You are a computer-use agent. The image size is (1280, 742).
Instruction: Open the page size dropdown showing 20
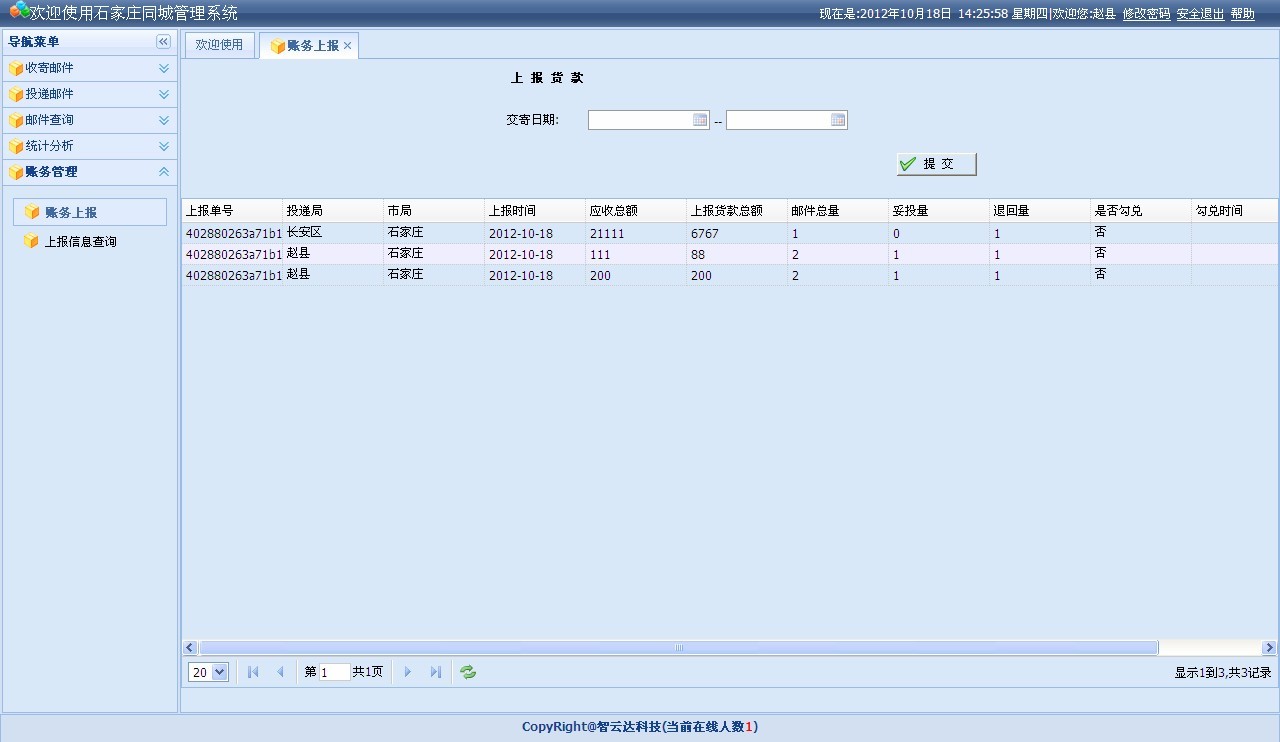pyautogui.click(x=207, y=671)
